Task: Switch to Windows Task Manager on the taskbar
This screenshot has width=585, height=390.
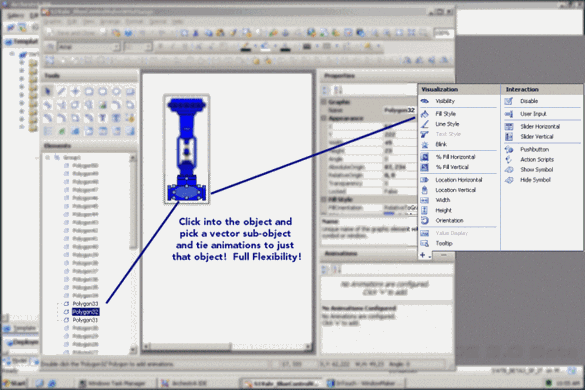Action: [117, 383]
